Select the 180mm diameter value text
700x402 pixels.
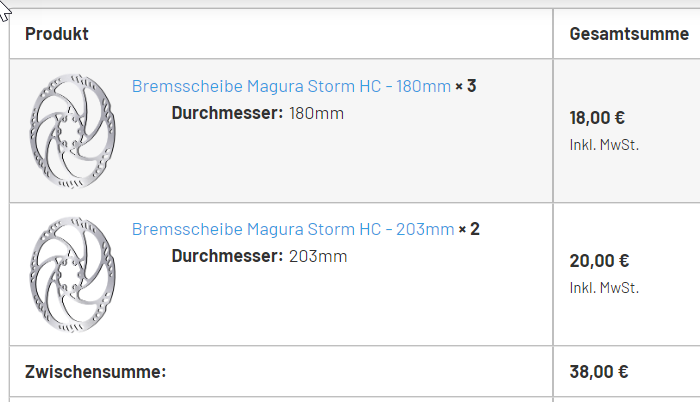pos(316,113)
